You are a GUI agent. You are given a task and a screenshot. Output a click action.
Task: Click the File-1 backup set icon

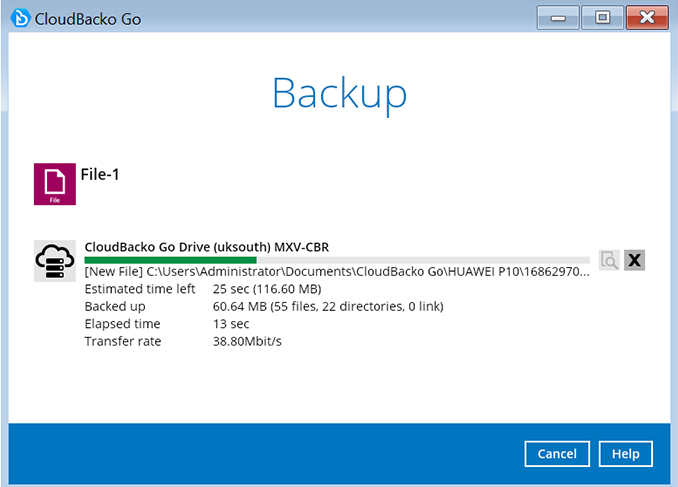(x=55, y=184)
